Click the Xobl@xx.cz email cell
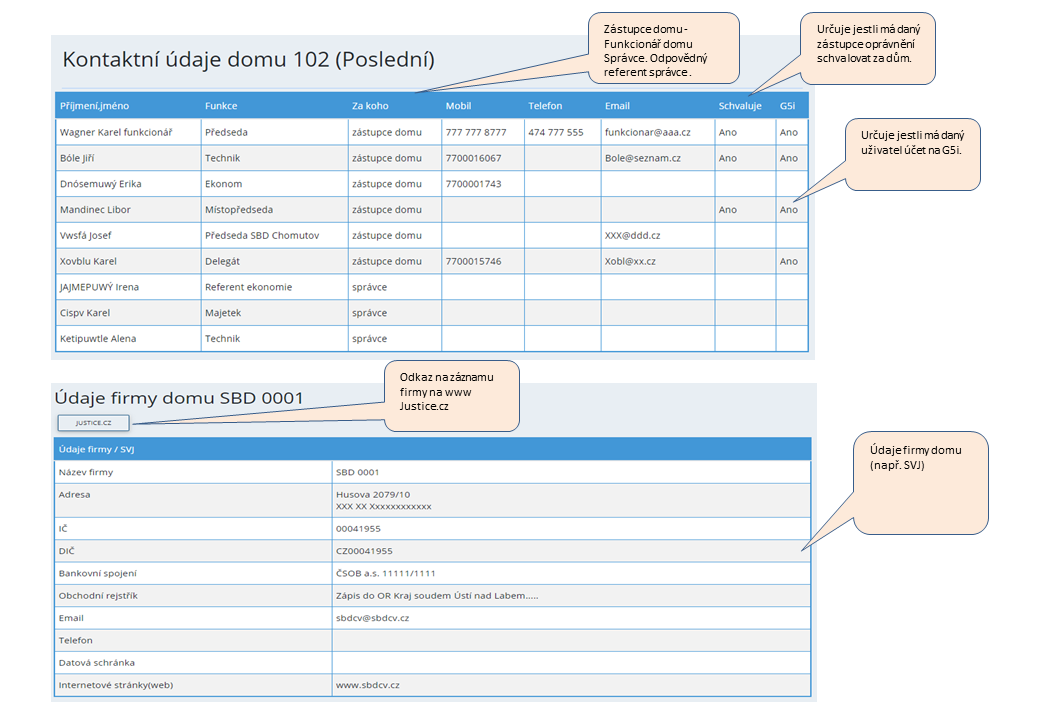This screenshot has width=1040, height=720. click(630, 261)
